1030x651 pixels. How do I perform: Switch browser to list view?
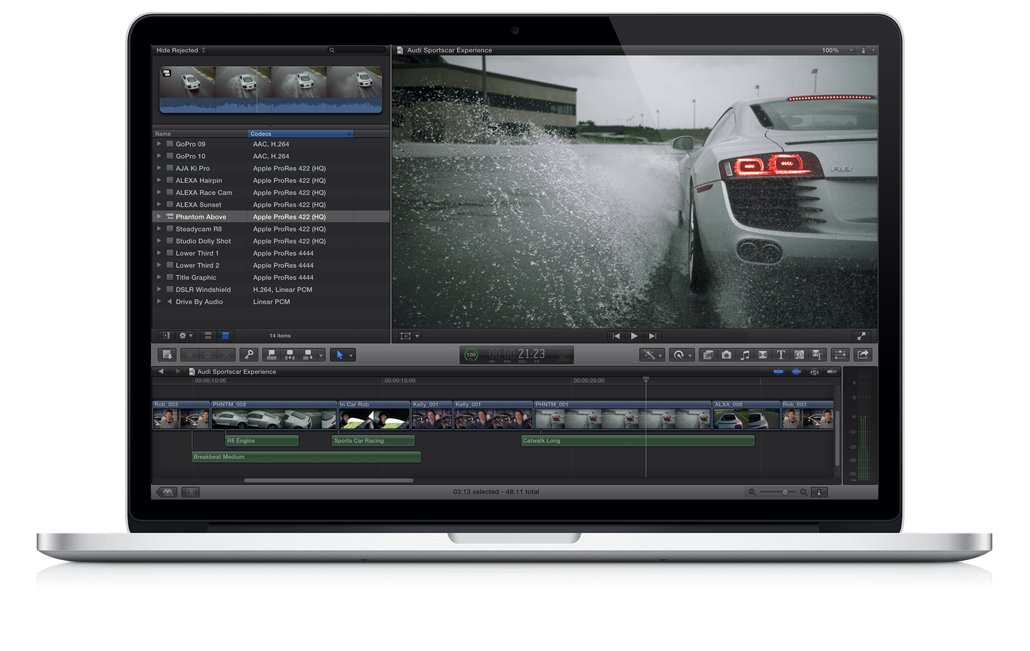point(225,336)
